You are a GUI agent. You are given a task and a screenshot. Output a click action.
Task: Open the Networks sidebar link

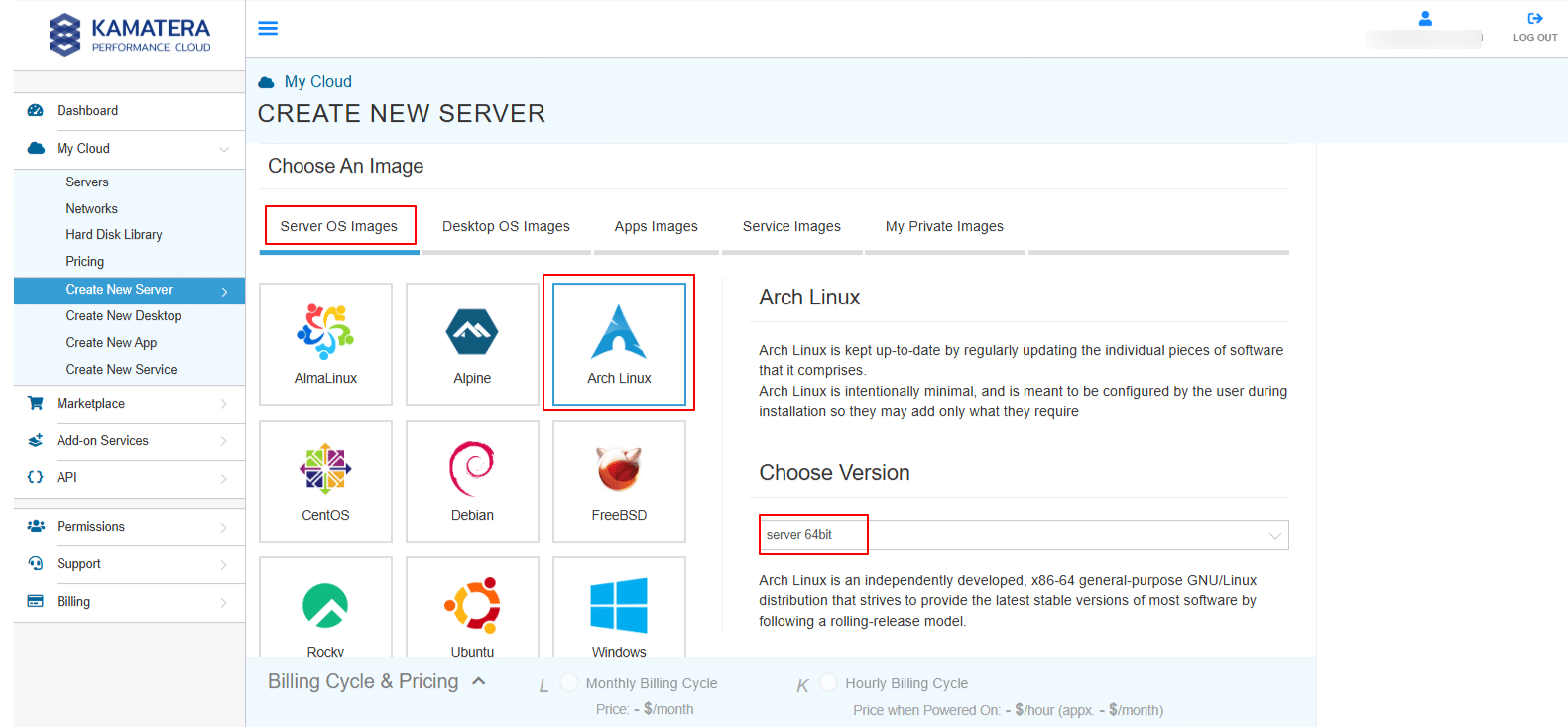point(91,208)
